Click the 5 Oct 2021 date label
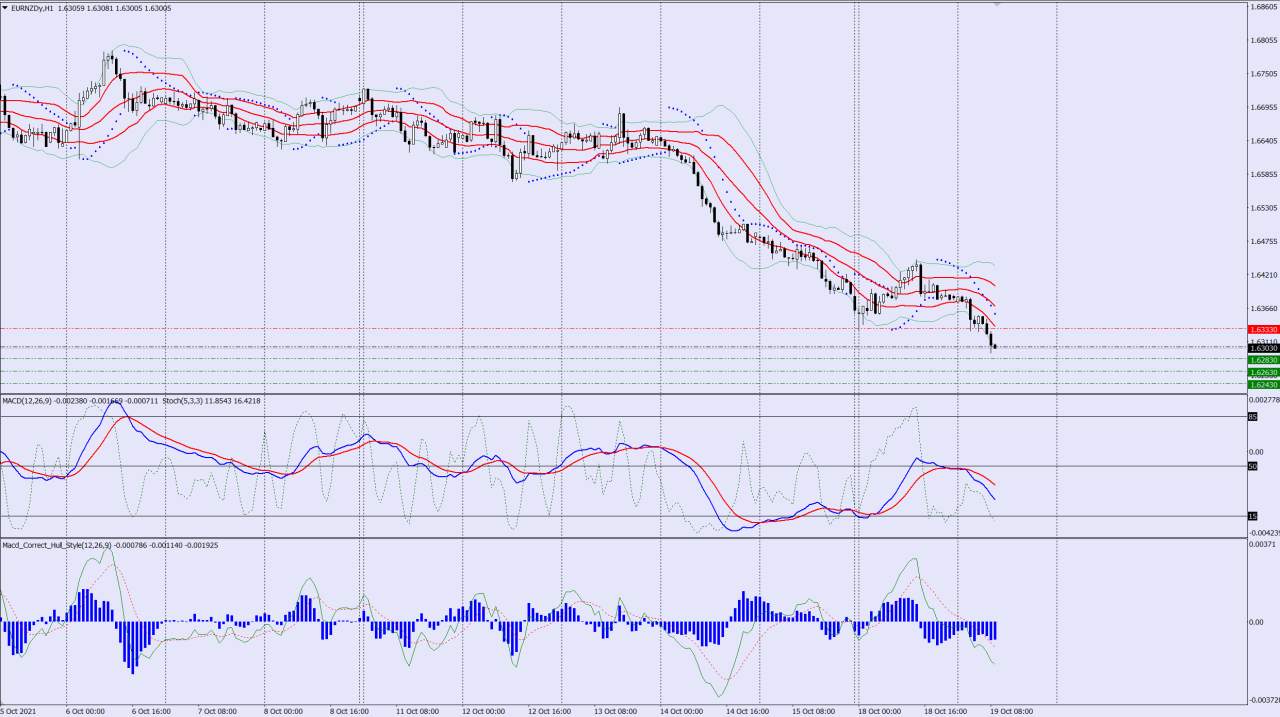Image resolution: width=1280 pixels, height=717 pixels. point(19,711)
